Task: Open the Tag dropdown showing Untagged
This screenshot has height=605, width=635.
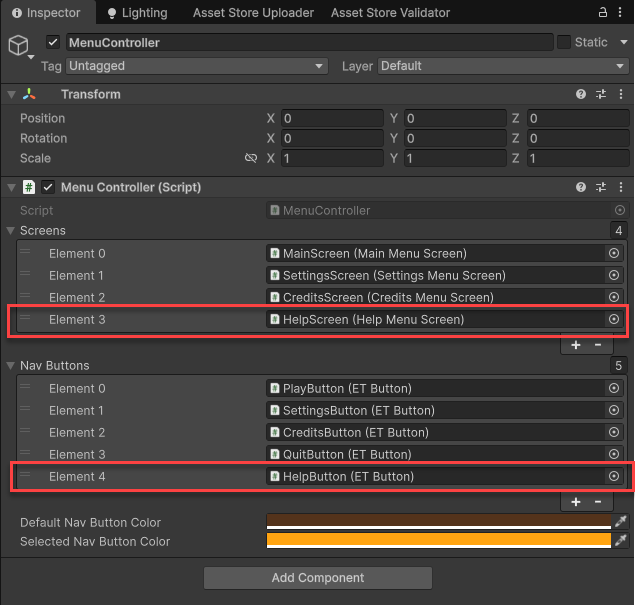Action: pos(196,66)
